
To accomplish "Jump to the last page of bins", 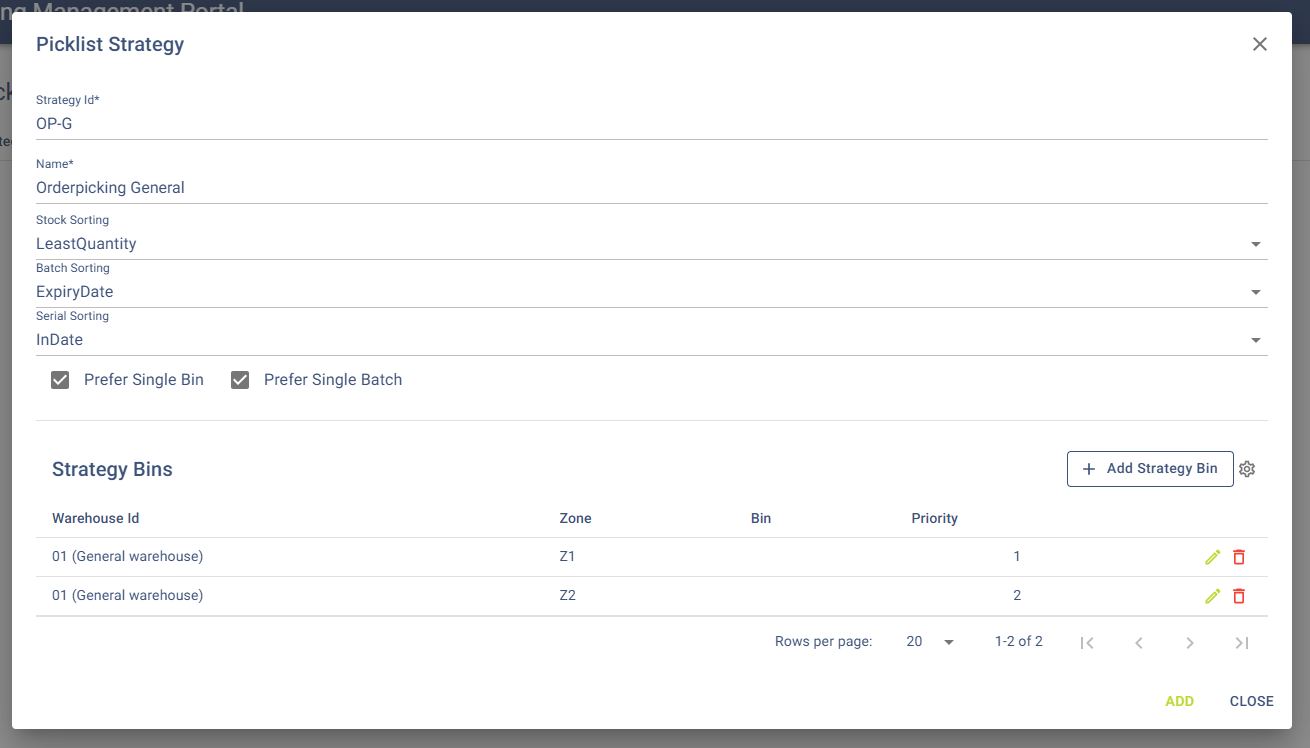I will 1241,643.
